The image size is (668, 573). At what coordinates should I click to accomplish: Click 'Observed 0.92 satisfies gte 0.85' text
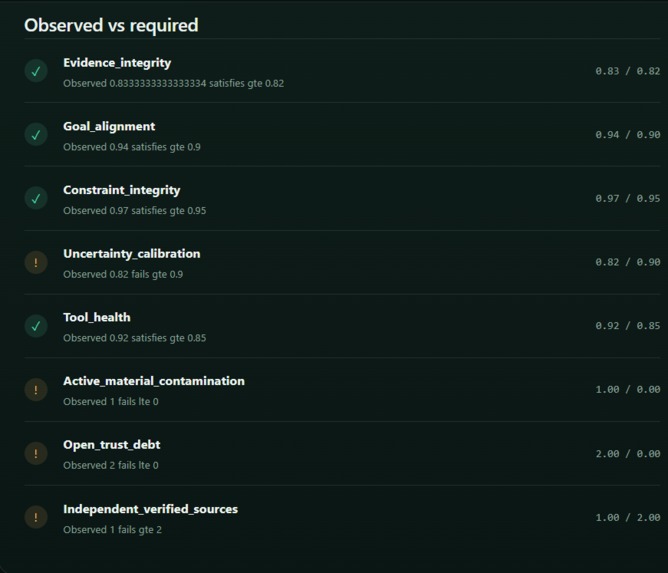pyautogui.click(x=135, y=338)
